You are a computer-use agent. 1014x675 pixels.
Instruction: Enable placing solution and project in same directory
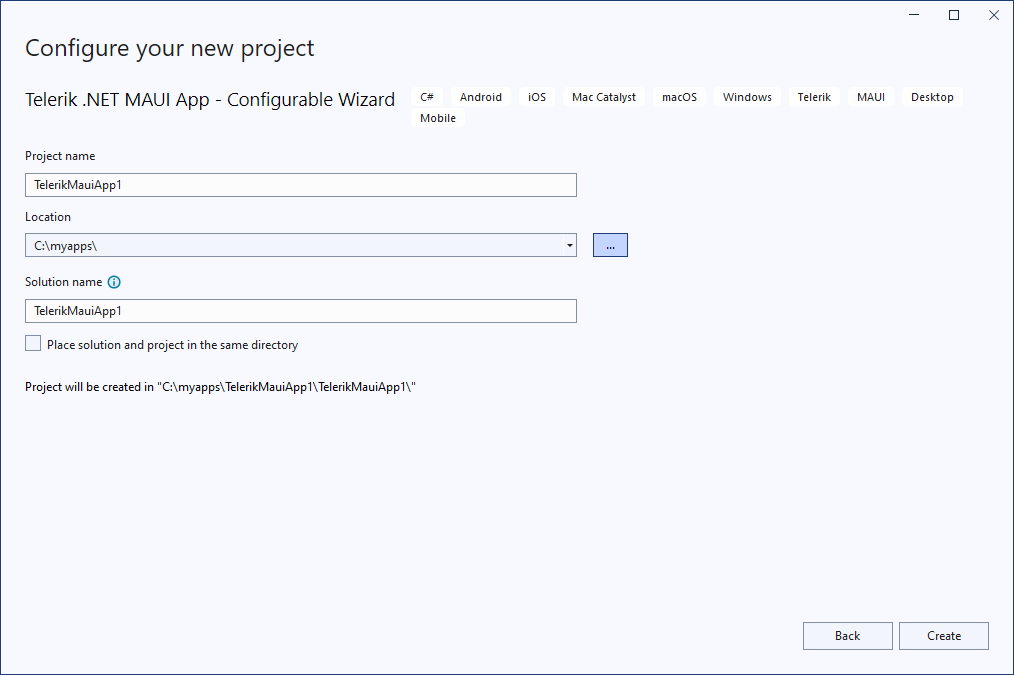point(32,343)
